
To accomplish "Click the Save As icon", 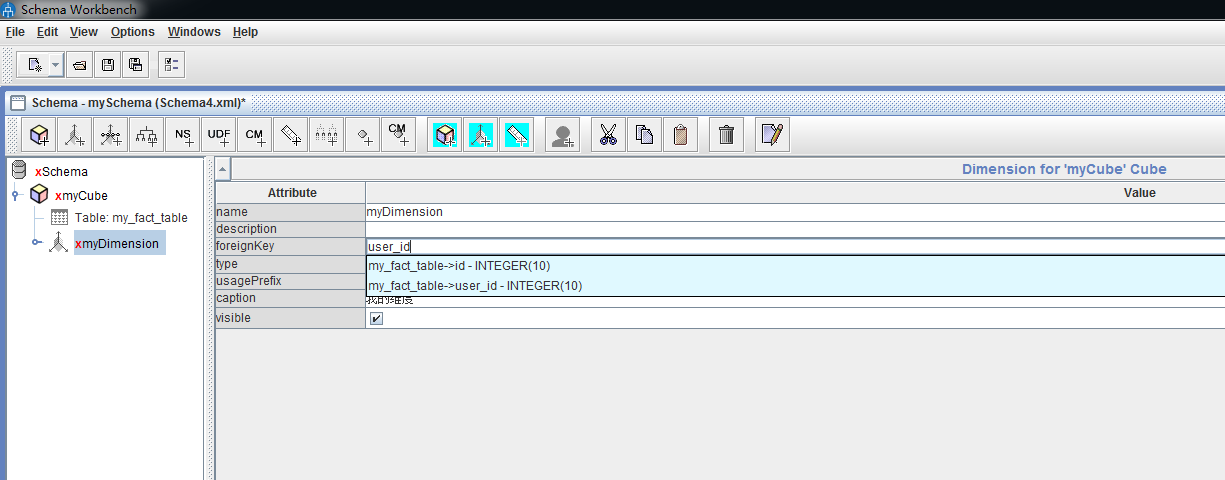I will coord(136,65).
